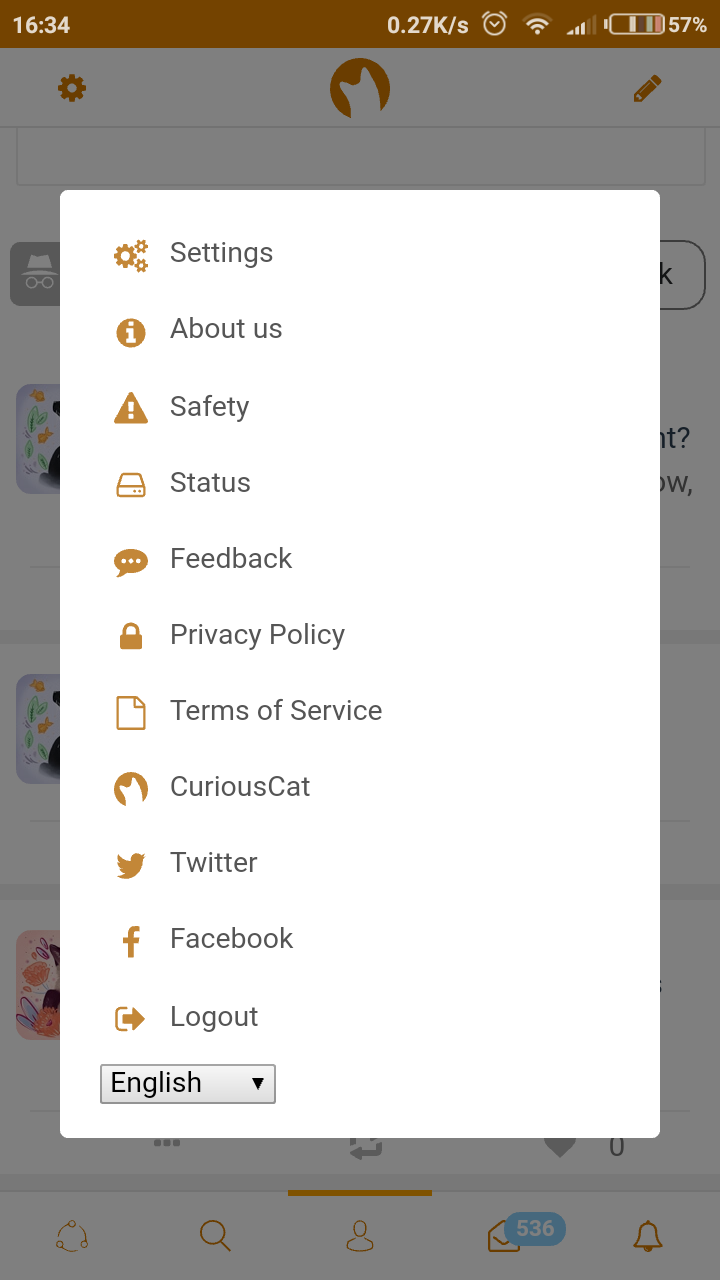720x1280 pixels.
Task: Click the Facebook f icon
Action: [x=131, y=941]
